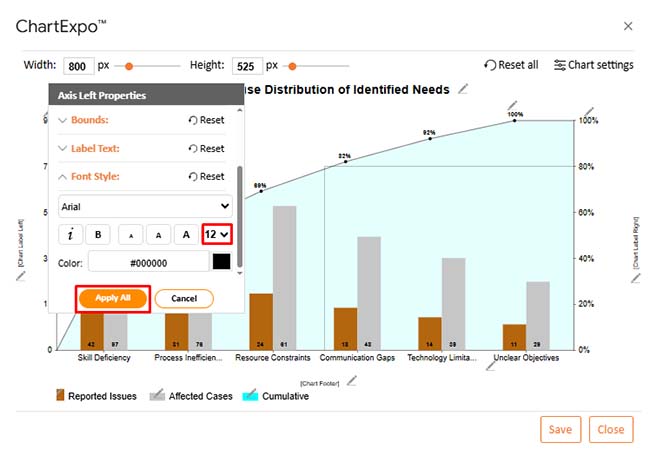Reset the Bounds section
650x469 pixels.
(206, 121)
